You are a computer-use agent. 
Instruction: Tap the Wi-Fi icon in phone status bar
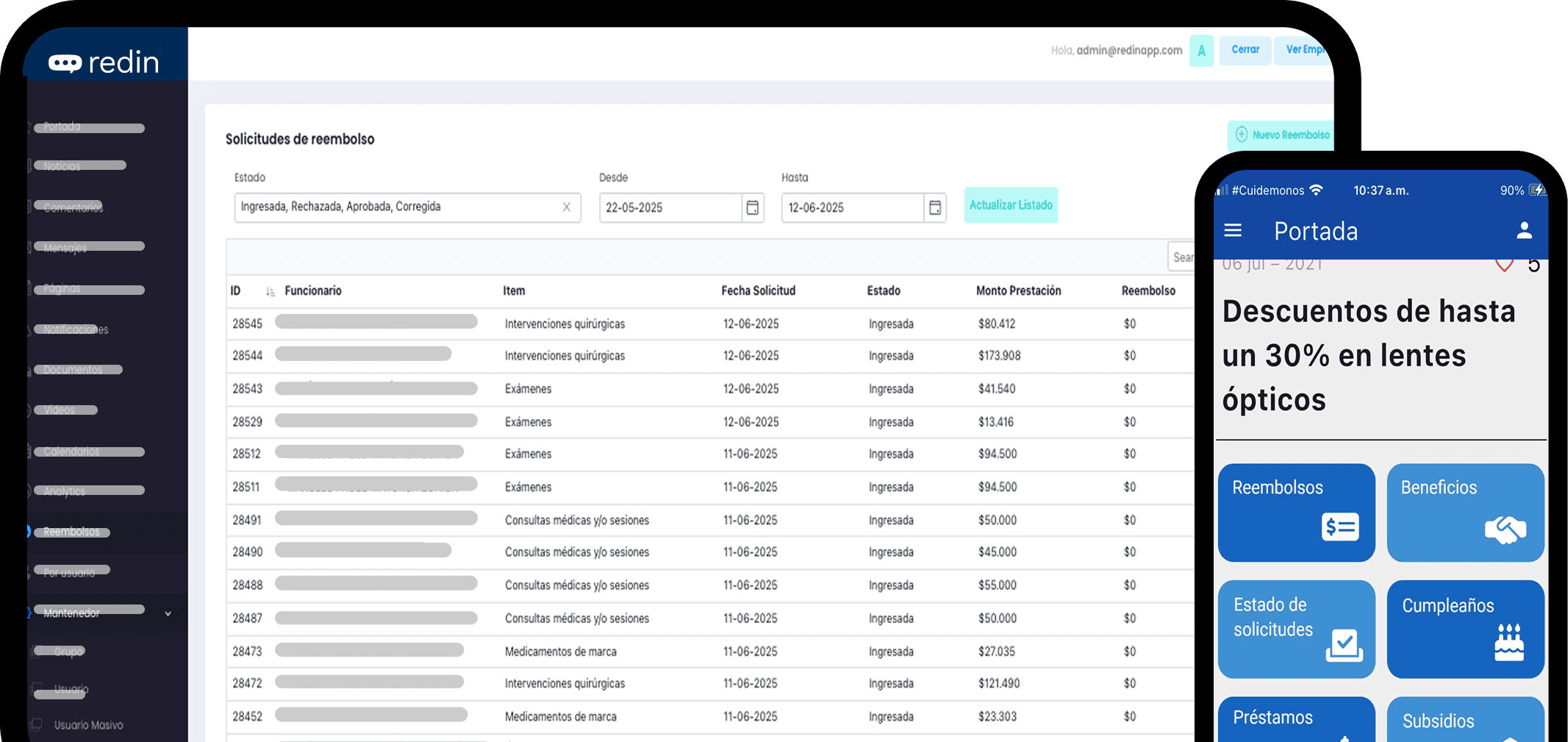click(1316, 190)
